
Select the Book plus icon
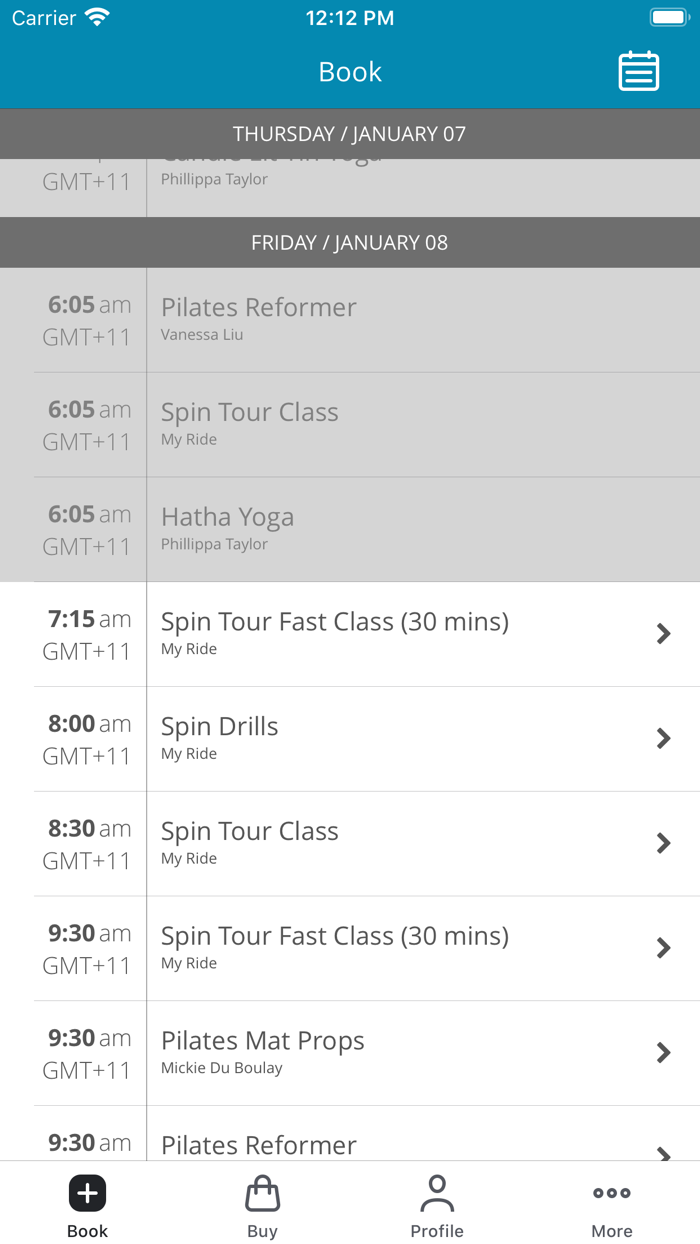[x=87, y=1192]
